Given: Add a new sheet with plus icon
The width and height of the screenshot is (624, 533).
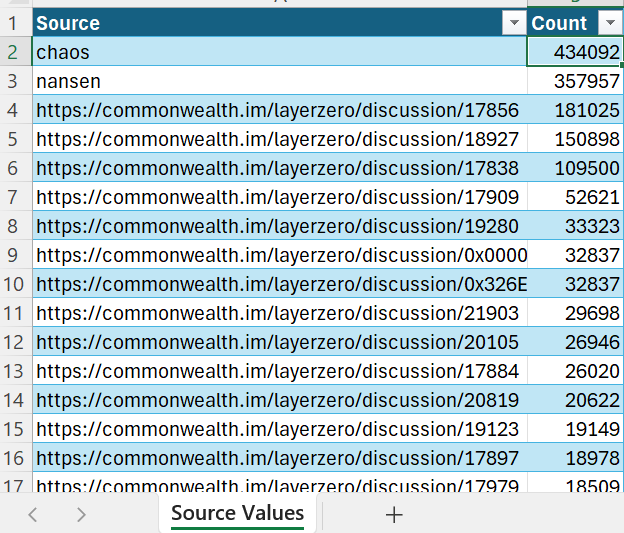Looking at the screenshot, I should click(x=394, y=514).
